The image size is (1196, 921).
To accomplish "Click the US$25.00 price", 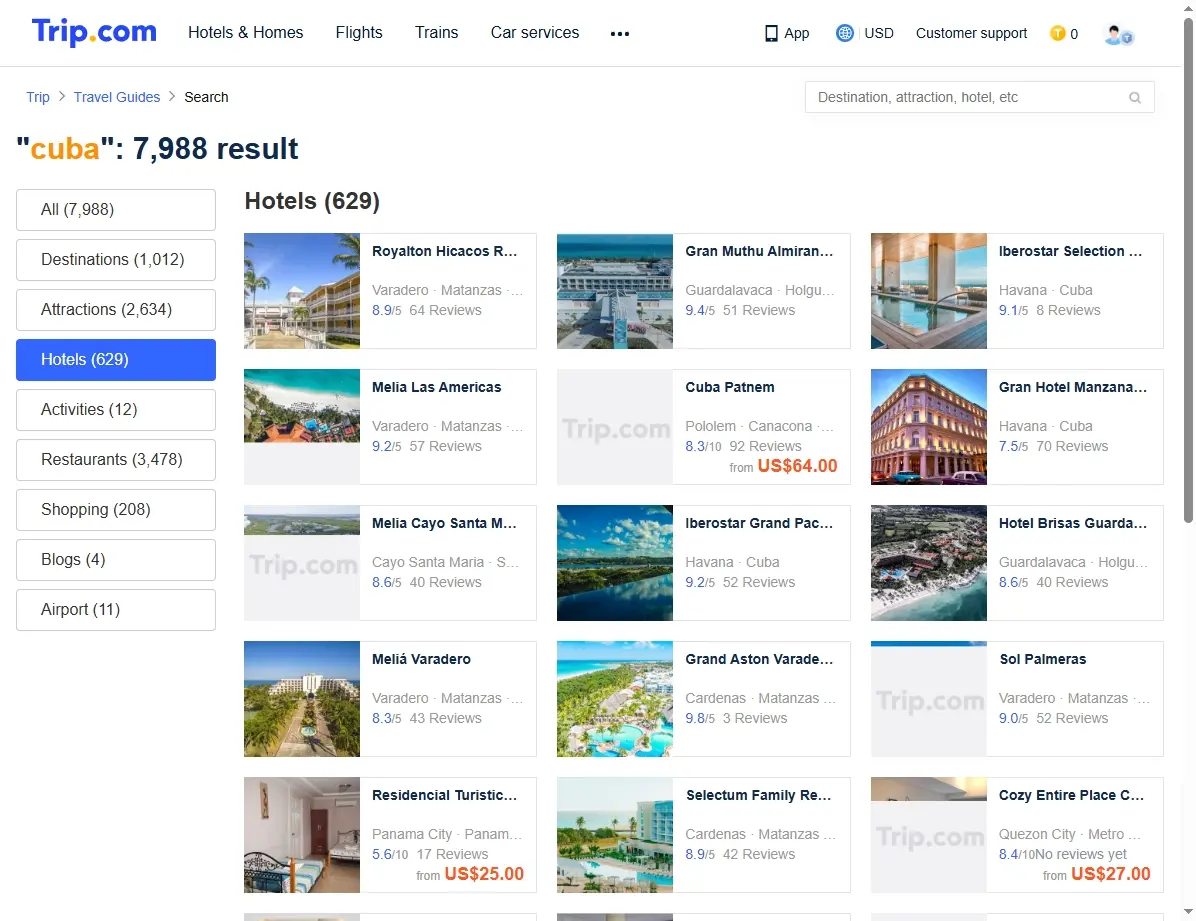I will click(484, 874).
